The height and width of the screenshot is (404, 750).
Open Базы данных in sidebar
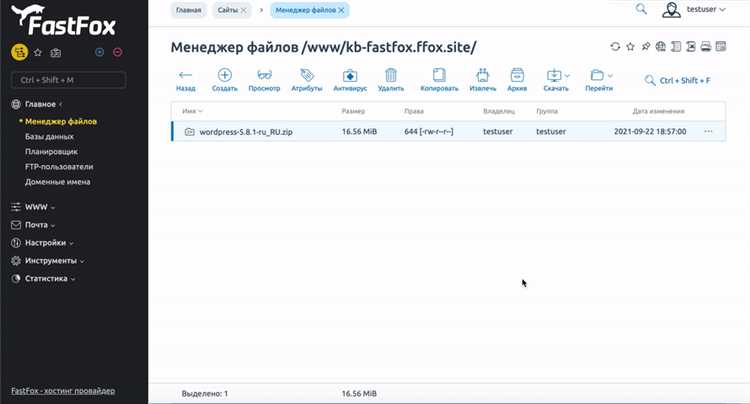click(49, 136)
